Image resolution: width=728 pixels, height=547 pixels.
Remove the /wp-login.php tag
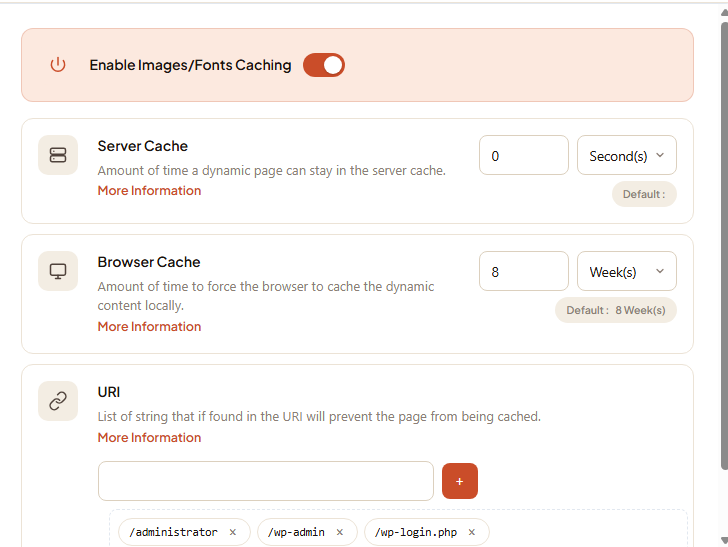472,532
